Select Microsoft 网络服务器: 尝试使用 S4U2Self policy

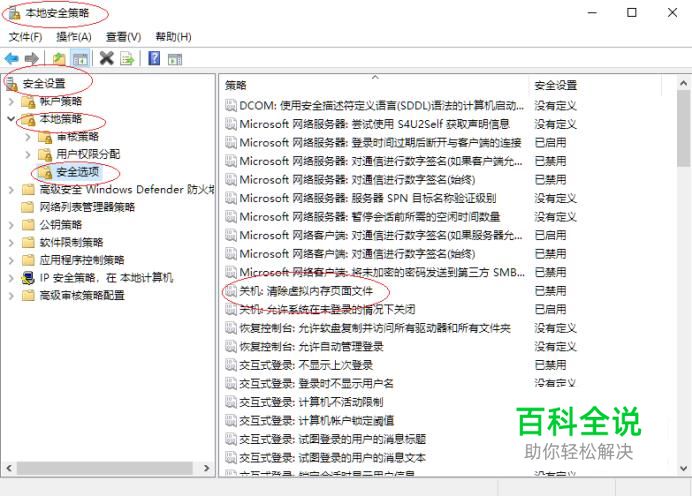pos(374,124)
